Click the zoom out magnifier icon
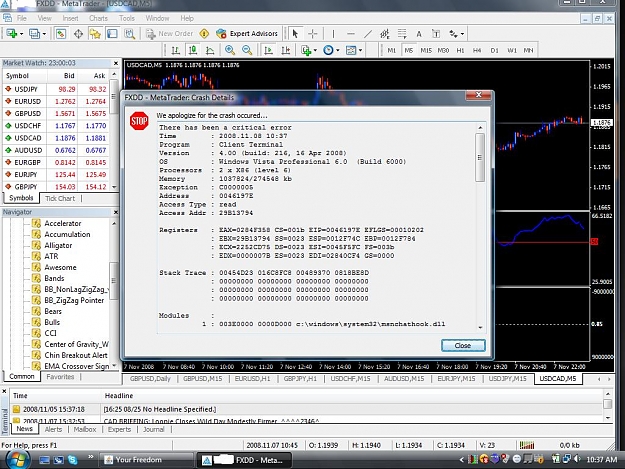The height and width of the screenshot is (469, 625). pos(247,50)
